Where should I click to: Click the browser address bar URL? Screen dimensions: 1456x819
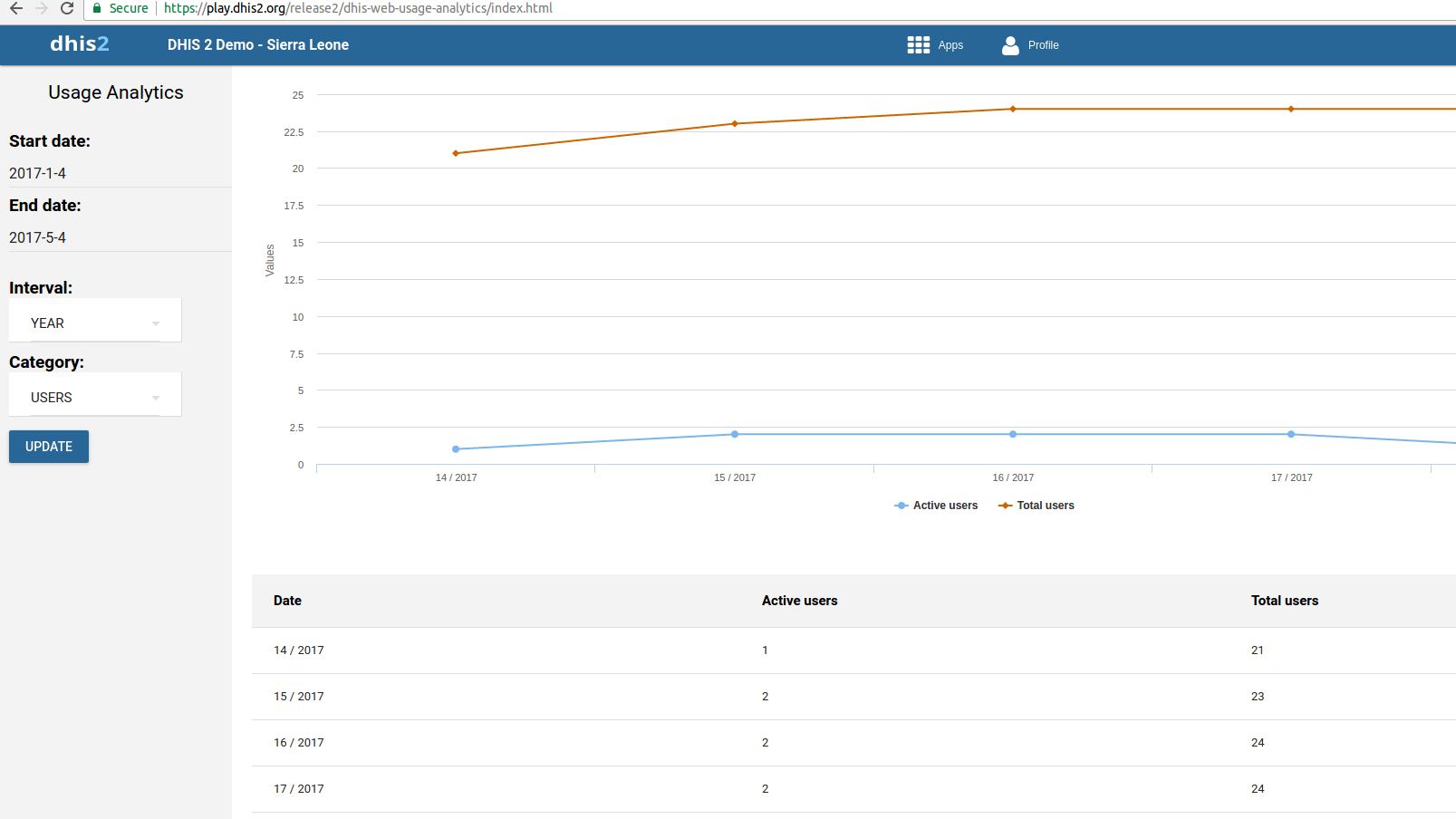[x=358, y=8]
